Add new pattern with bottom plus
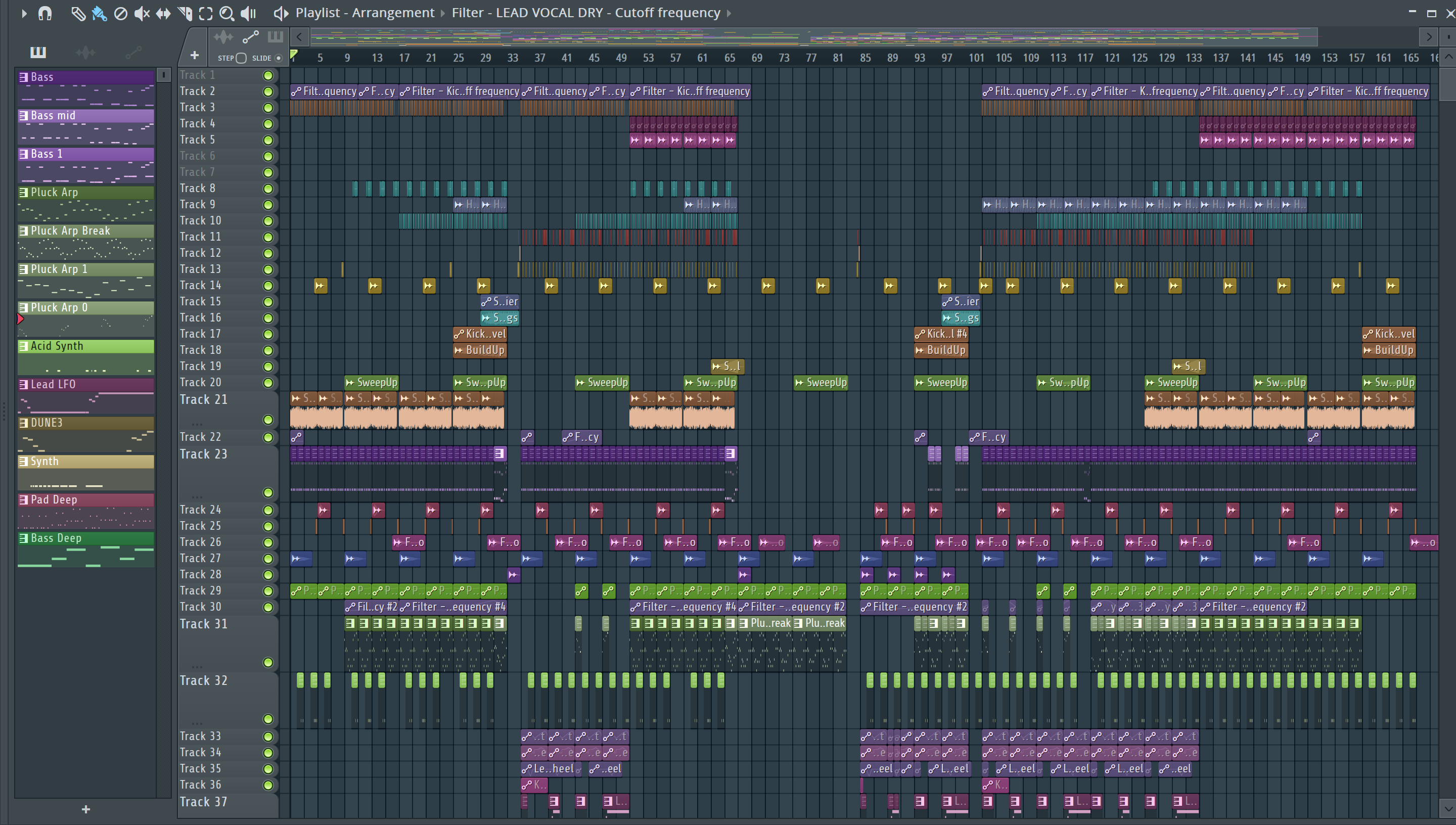 85,809
